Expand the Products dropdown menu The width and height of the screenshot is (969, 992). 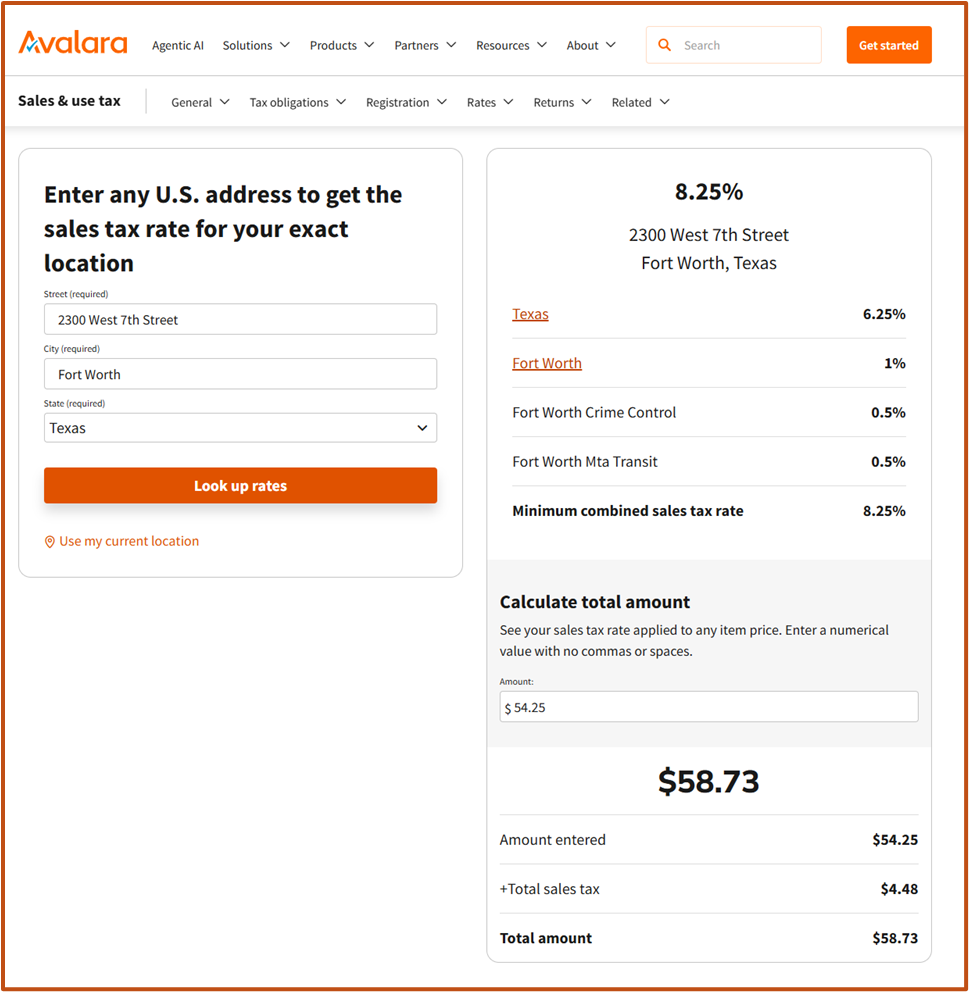(342, 45)
